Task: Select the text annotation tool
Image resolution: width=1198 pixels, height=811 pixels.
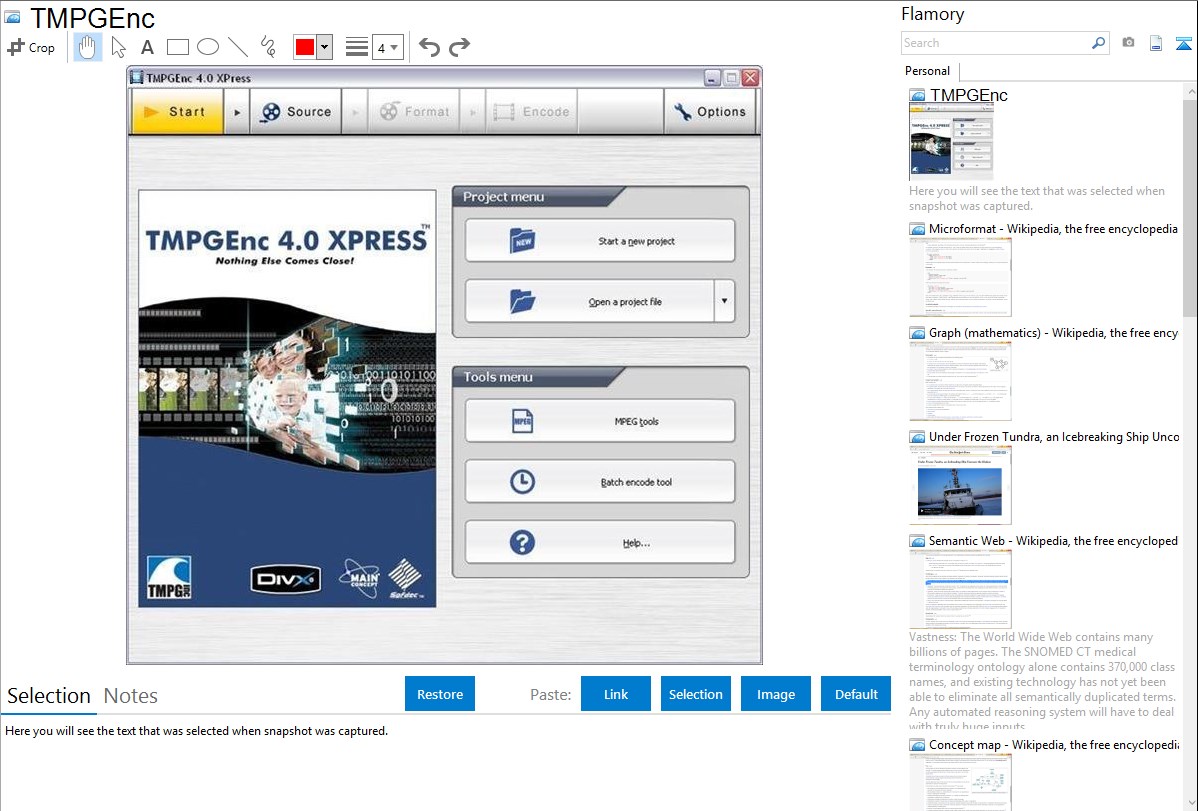Action: coord(147,47)
